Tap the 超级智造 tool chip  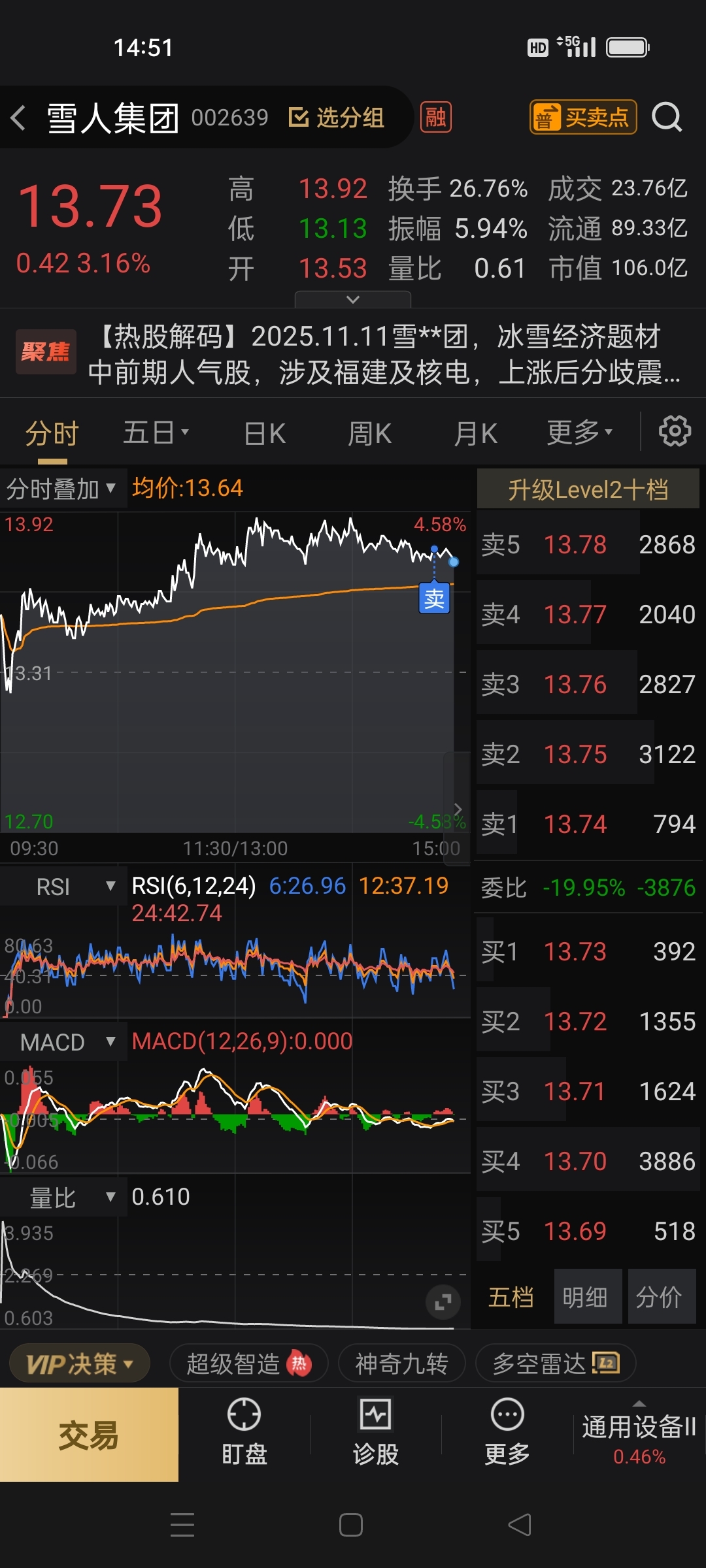[x=248, y=1364]
